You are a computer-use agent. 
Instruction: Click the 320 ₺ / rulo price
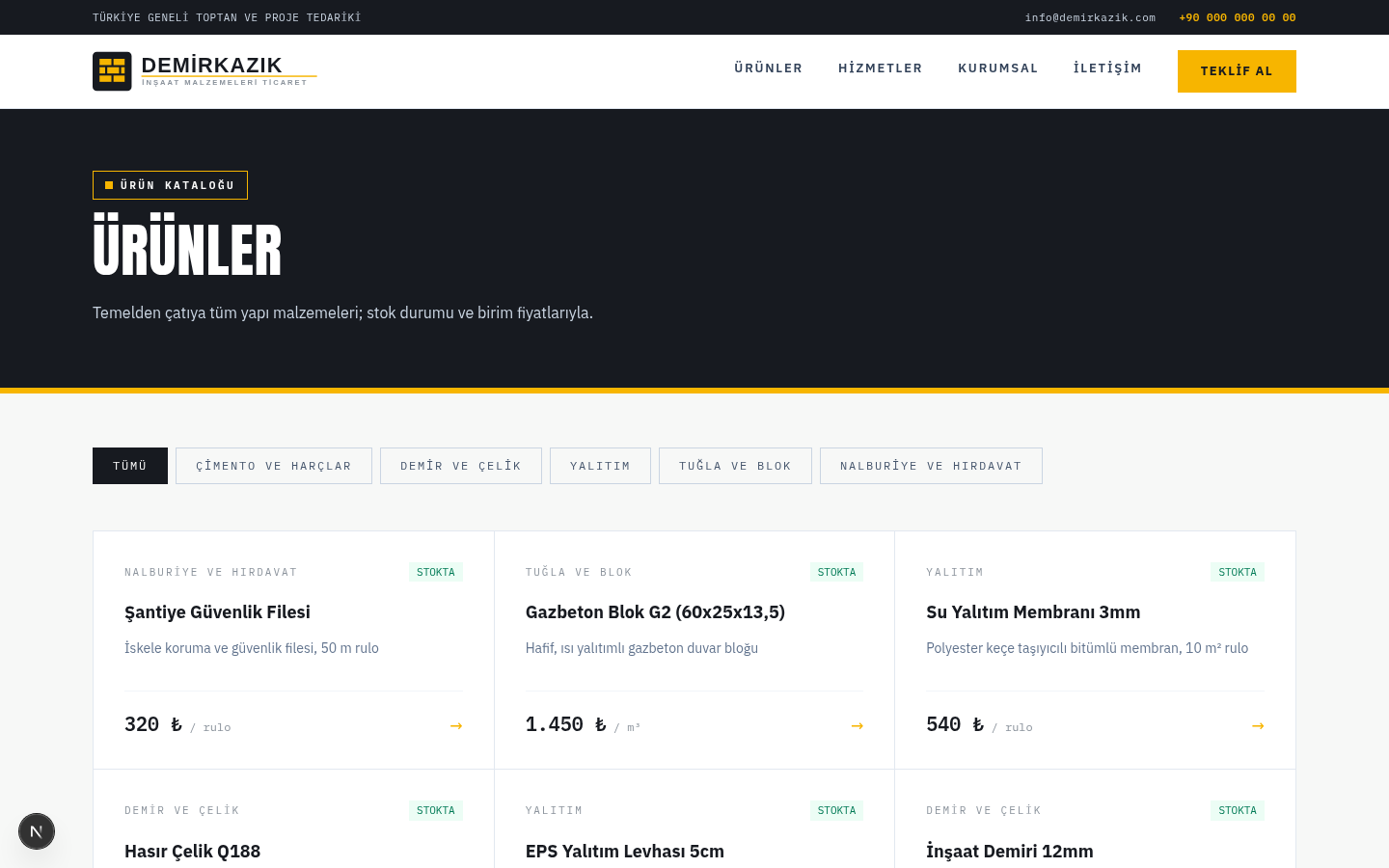[177, 725]
